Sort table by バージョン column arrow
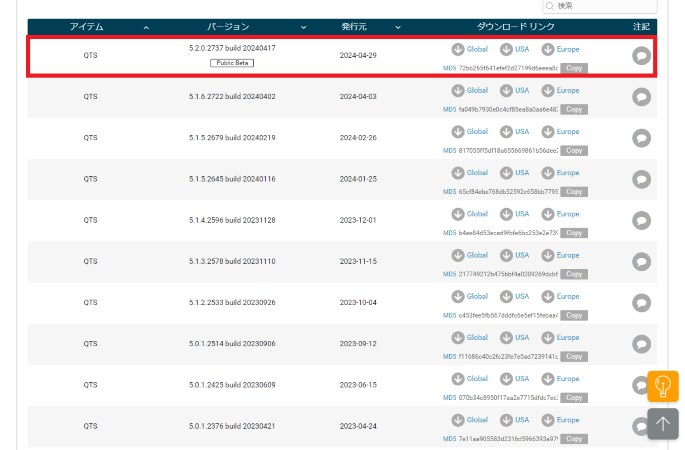This screenshot has height=450, width=685. (x=303, y=28)
